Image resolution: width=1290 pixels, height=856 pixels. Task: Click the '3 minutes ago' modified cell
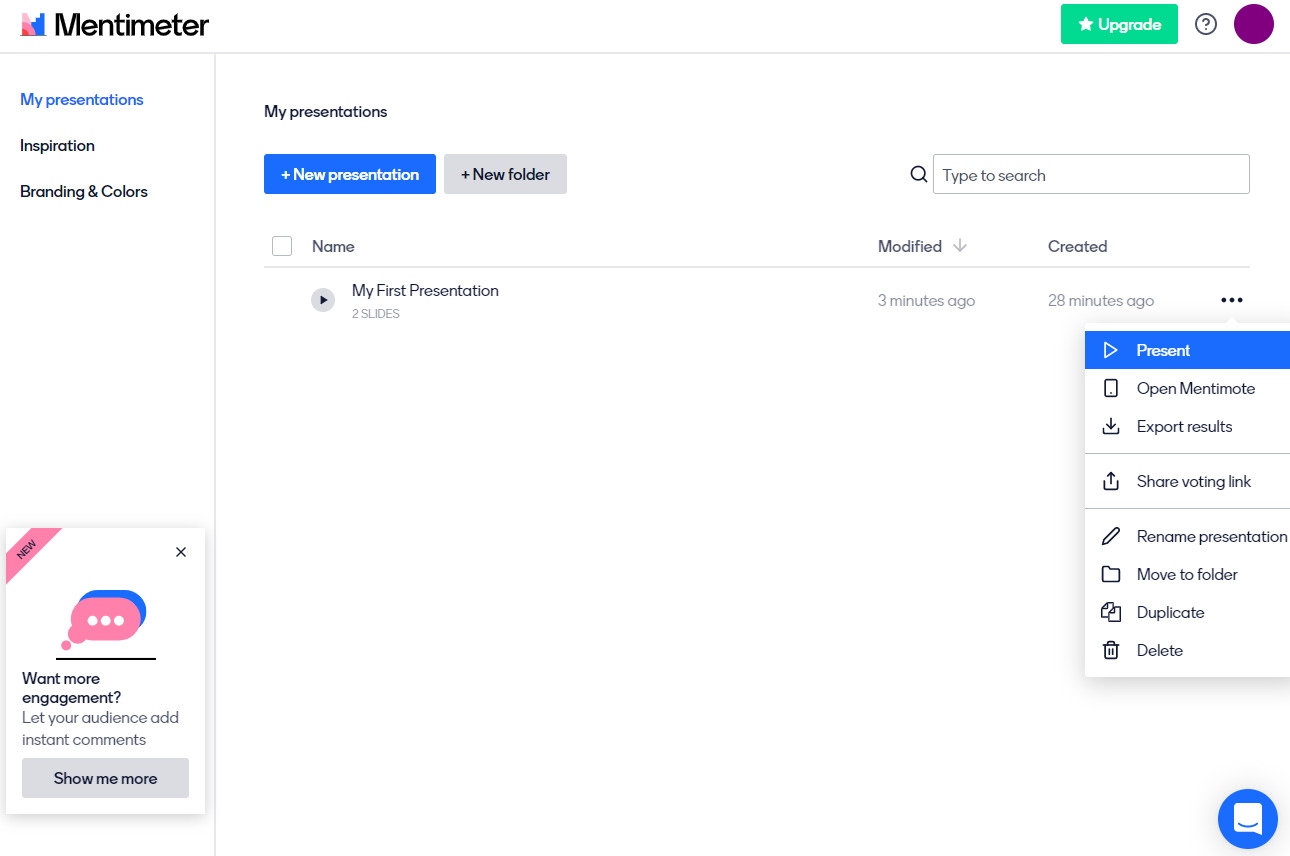(x=926, y=300)
